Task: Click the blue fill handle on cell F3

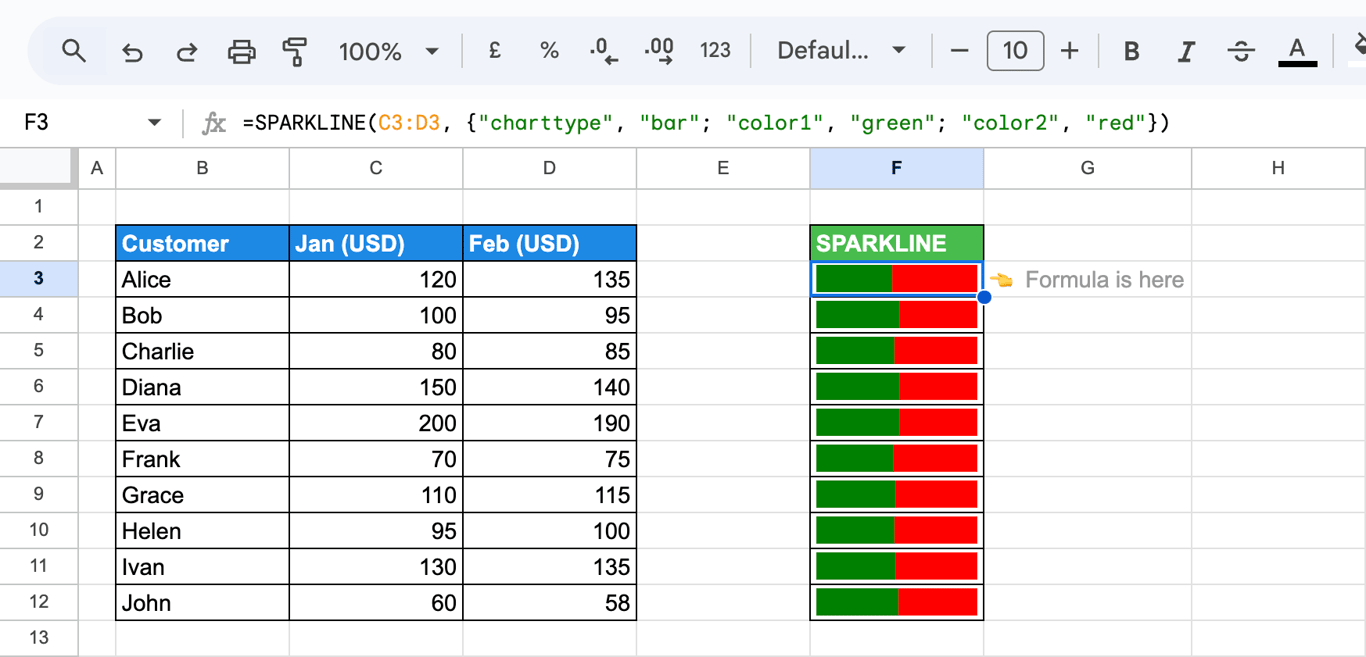Action: (x=984, y=297)
